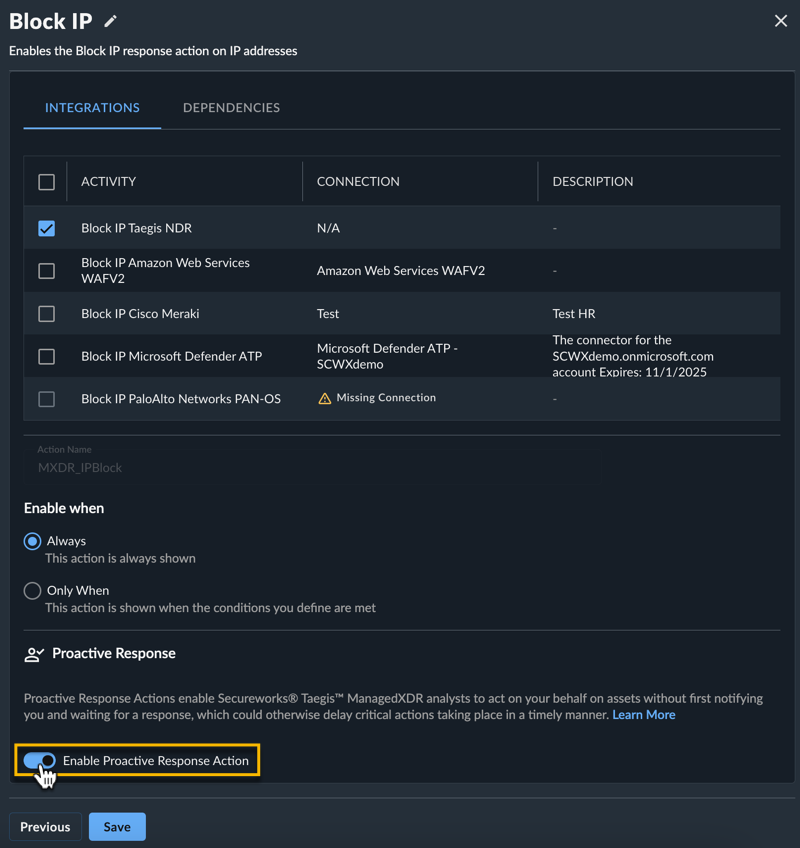800x848 pixels.
Task: Click the Block IP Amazon Web Services WAFV2 activity
Action: coord(166,270)
